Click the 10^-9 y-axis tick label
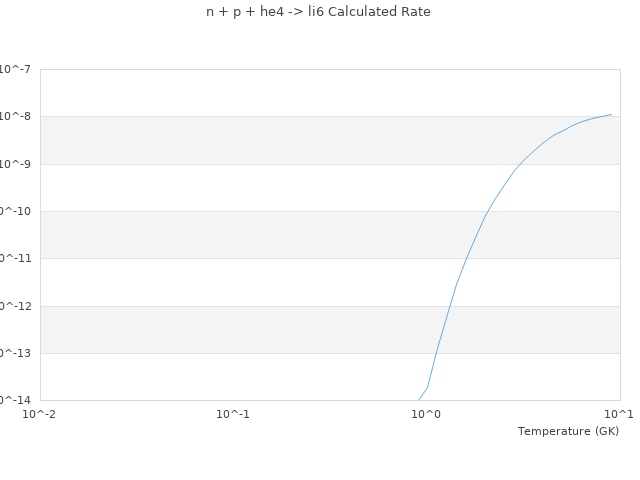The height and width of the screenshot is (480, 640). 16,164
